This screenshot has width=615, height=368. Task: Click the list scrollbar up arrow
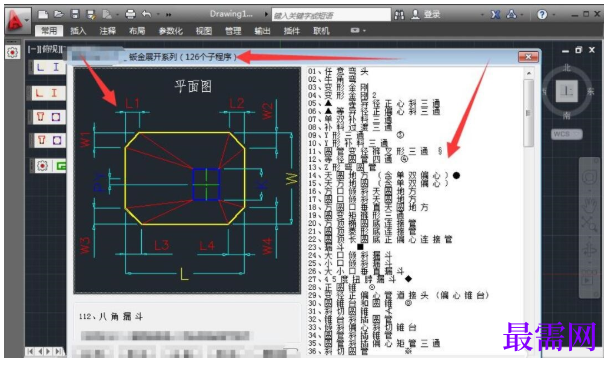(529, 73)
